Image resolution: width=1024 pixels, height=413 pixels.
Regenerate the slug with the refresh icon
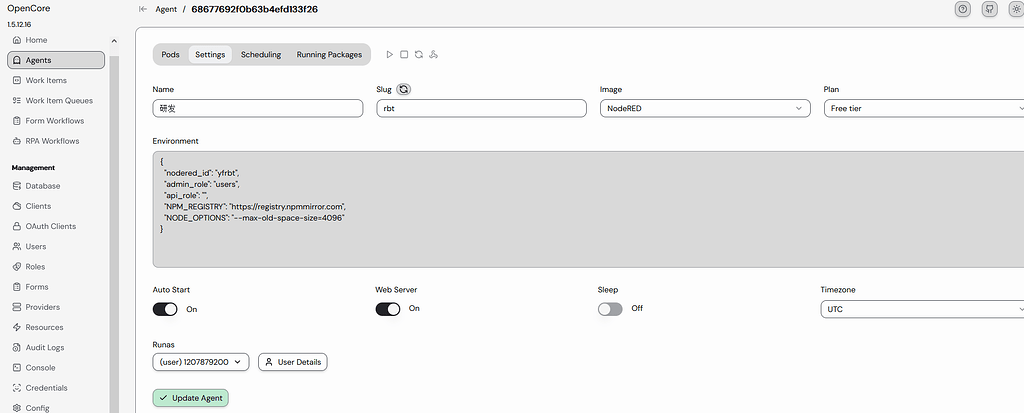click(403, 89)
